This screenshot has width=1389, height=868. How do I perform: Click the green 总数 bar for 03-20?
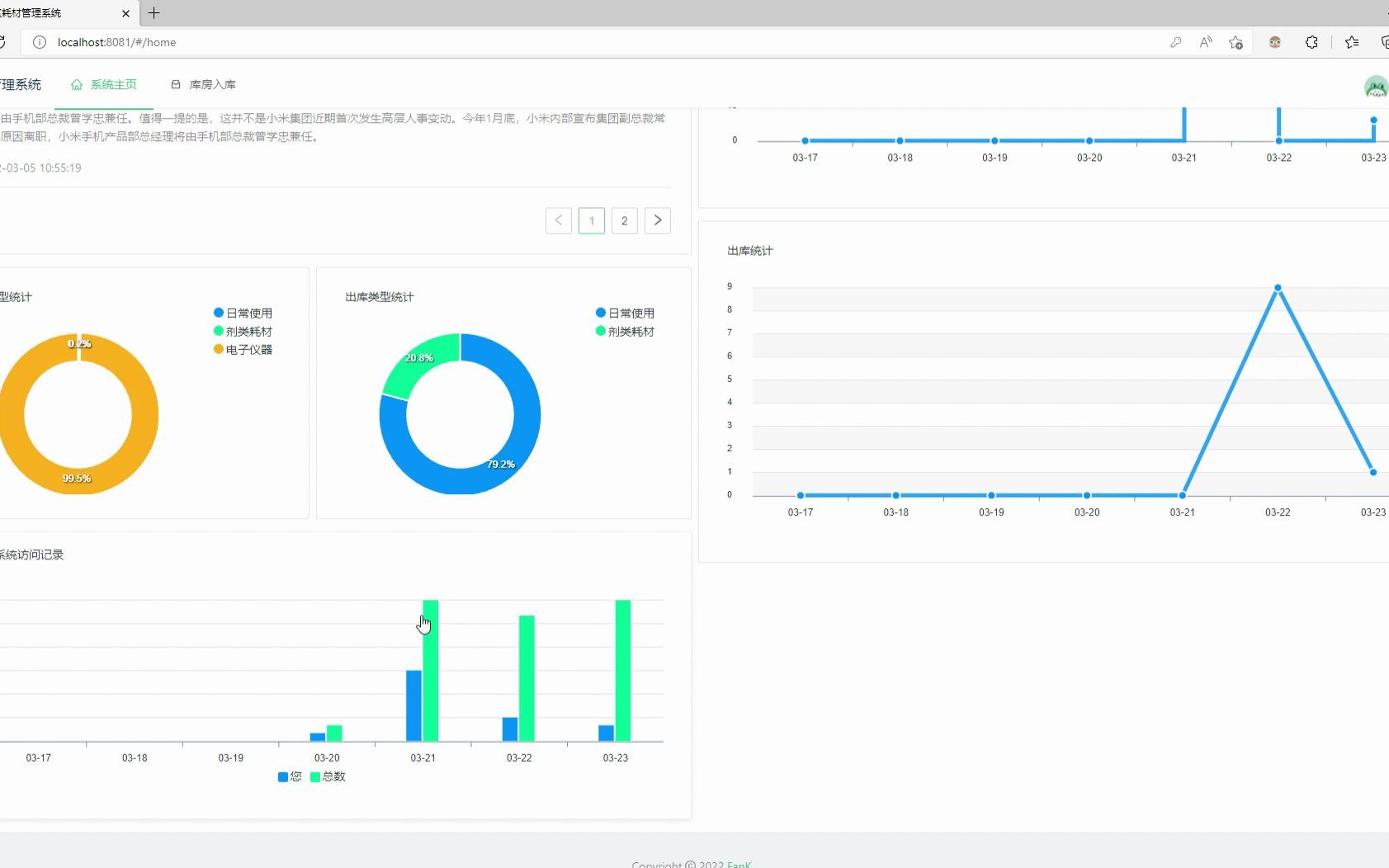[x=334, y=734]
